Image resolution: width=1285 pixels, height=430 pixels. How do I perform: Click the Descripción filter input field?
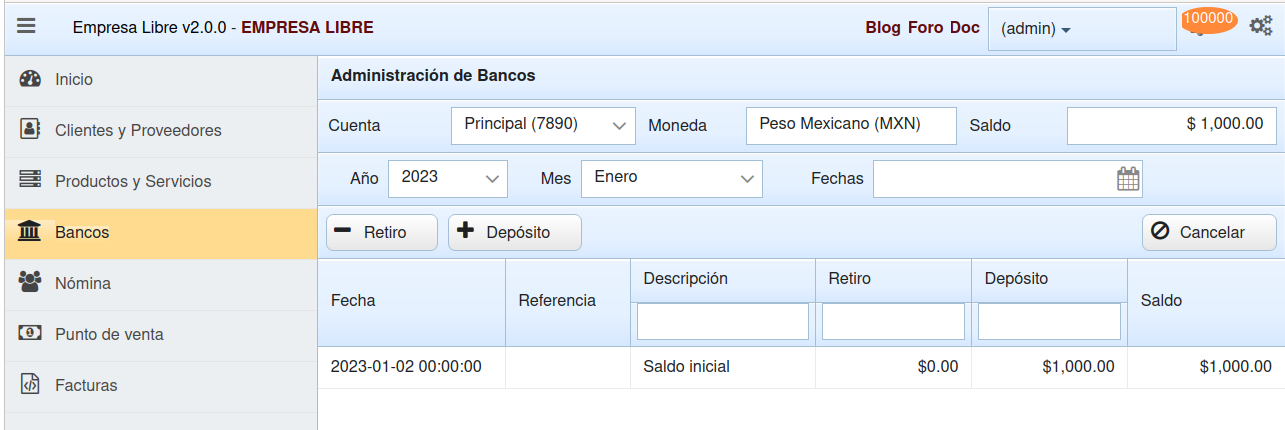(x=722, y=321)
